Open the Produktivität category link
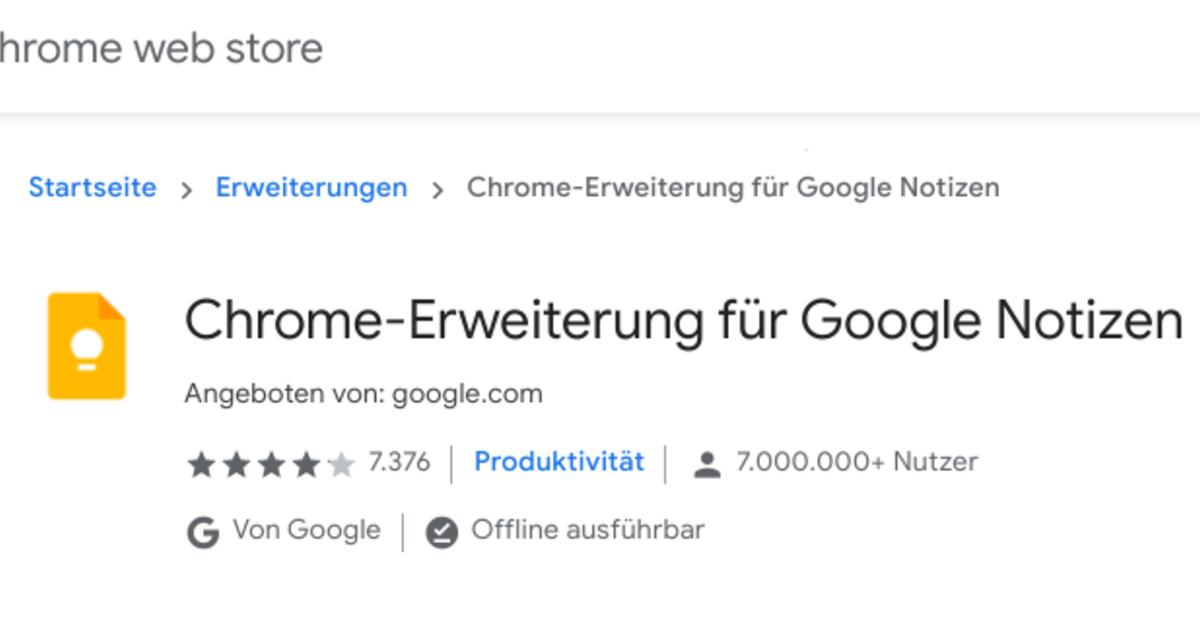 point(559,462)
